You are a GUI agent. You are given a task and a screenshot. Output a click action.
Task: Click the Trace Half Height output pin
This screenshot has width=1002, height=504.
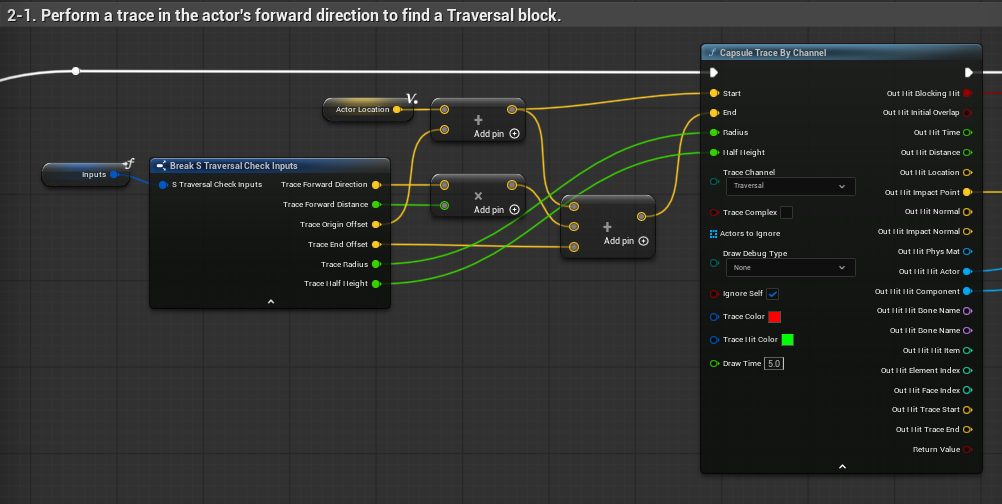tap(376, 284)
